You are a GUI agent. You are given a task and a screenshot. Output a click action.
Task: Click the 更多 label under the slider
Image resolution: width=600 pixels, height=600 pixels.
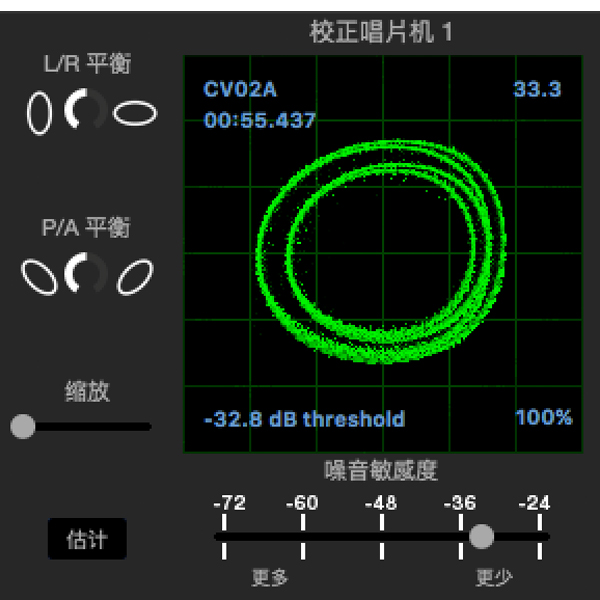(x=270, y=578)
